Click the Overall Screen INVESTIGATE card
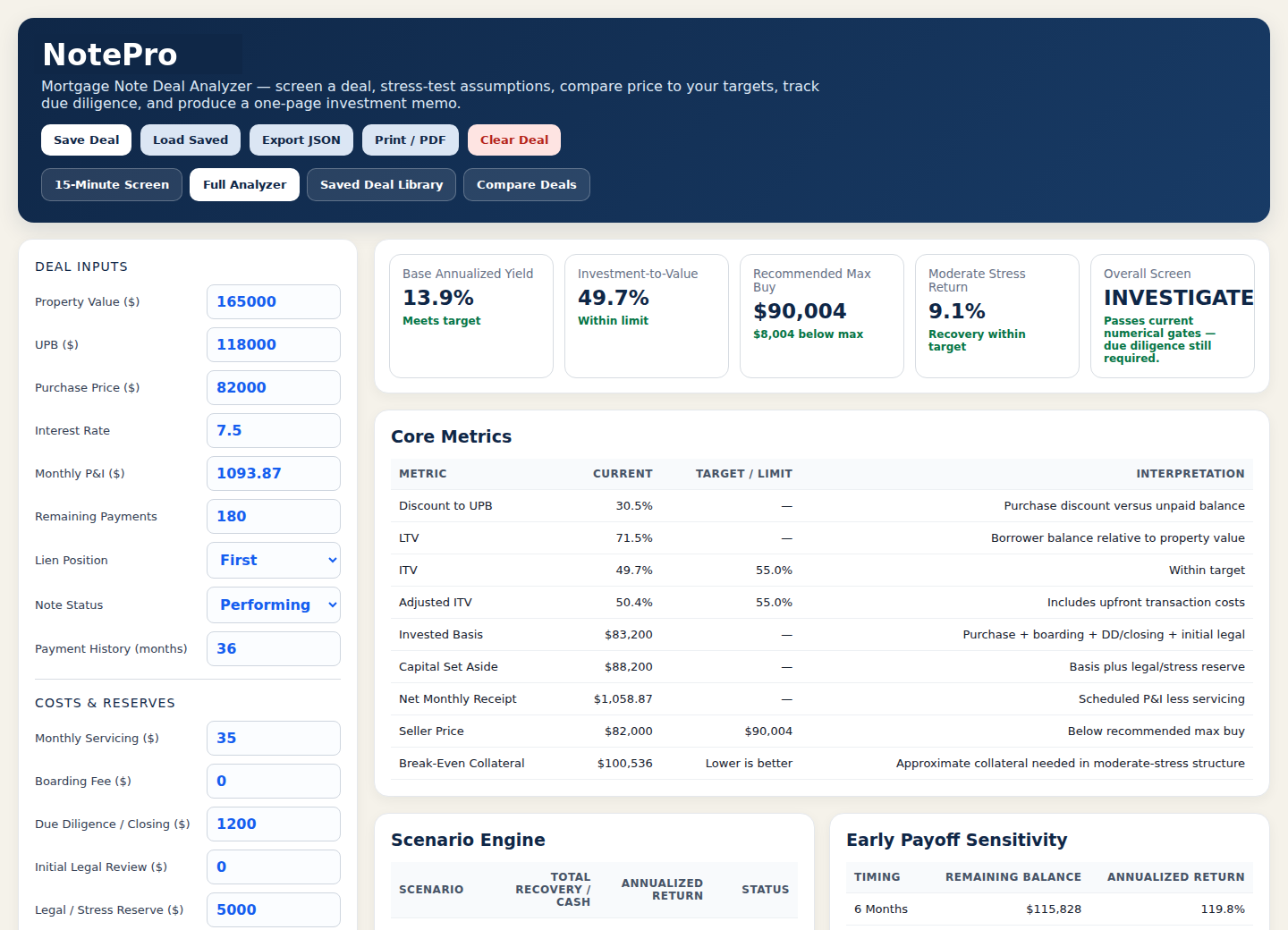This screenshot has width=1288, height=930. tap(1173, 317)
